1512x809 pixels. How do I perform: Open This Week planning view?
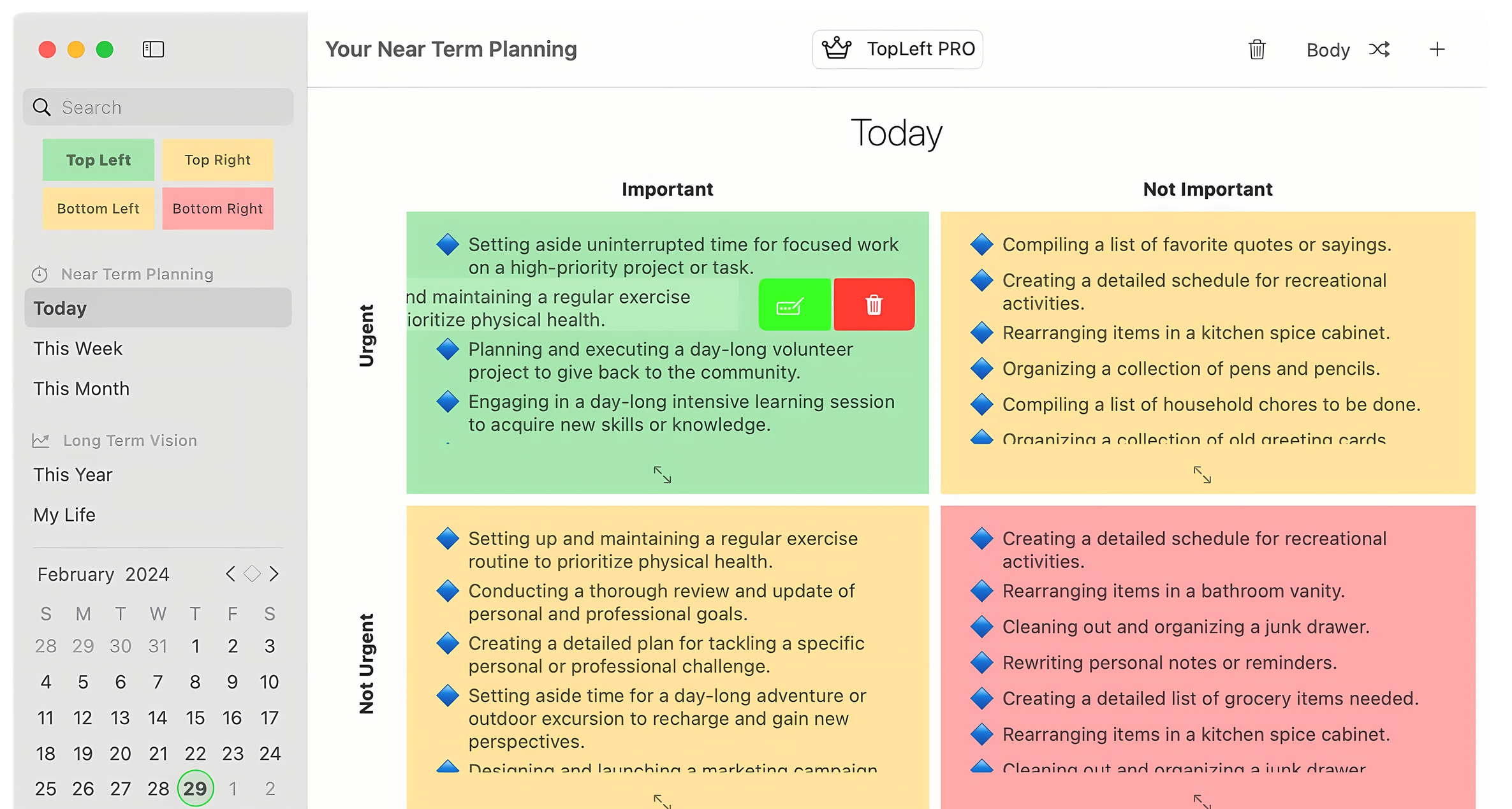point(78,349)
